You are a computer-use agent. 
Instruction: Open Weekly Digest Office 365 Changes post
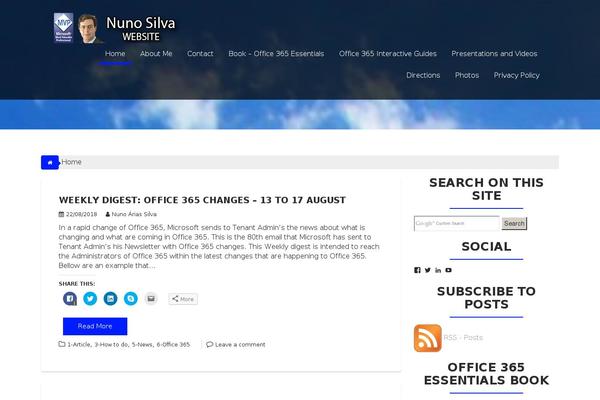click(202, 200)
